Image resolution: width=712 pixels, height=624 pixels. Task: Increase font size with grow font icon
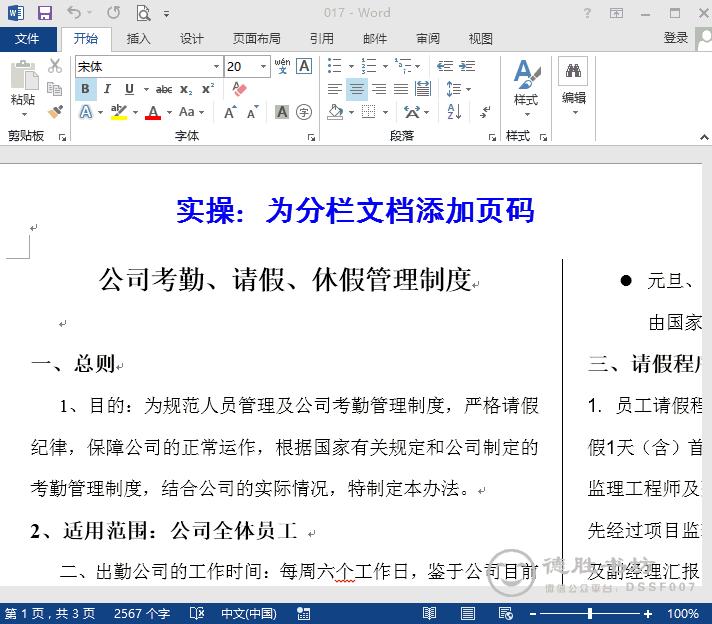point(230,112)
